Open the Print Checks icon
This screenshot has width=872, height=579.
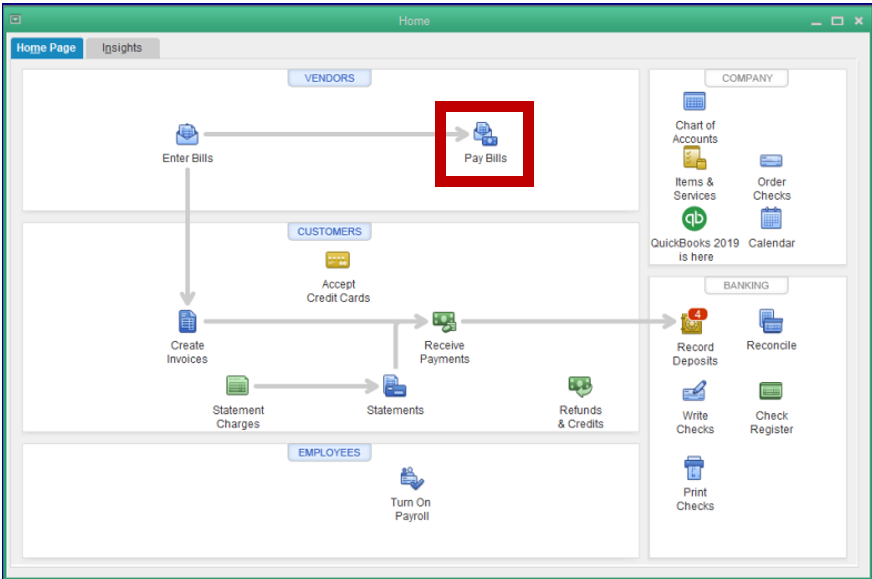point(694,468)
